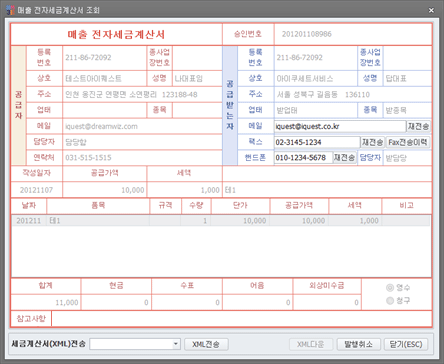
Task: Click the 발행취소 button
Action: click(x=358, y=344)
